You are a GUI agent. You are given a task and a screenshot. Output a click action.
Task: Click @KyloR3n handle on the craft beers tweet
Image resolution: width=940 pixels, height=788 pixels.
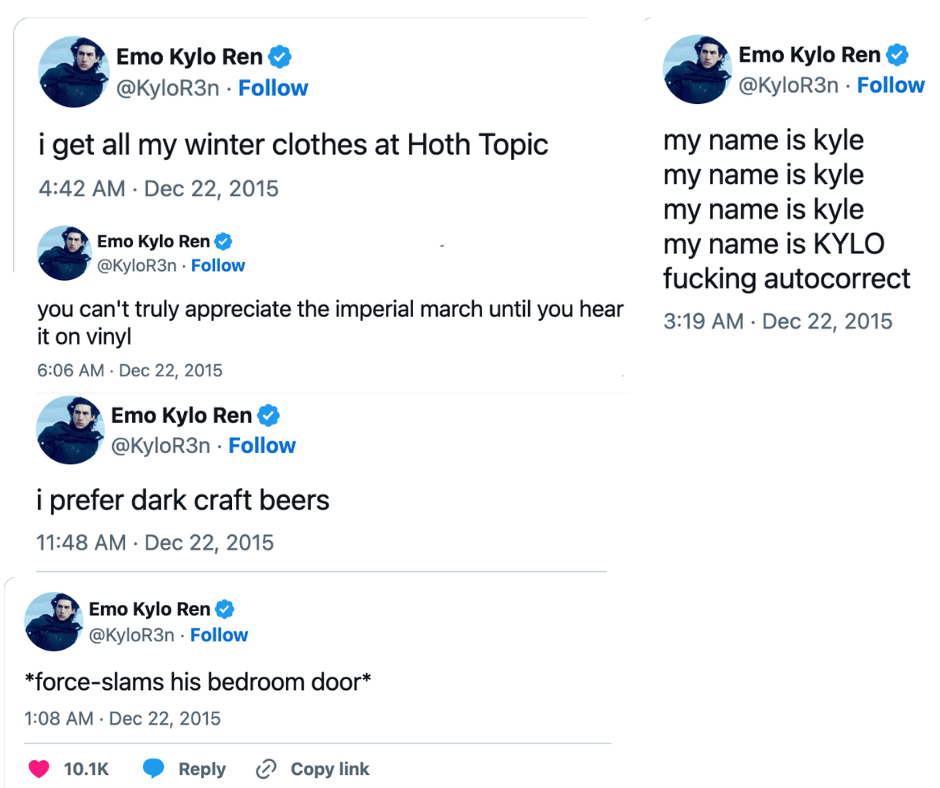[x=160, y=445]
